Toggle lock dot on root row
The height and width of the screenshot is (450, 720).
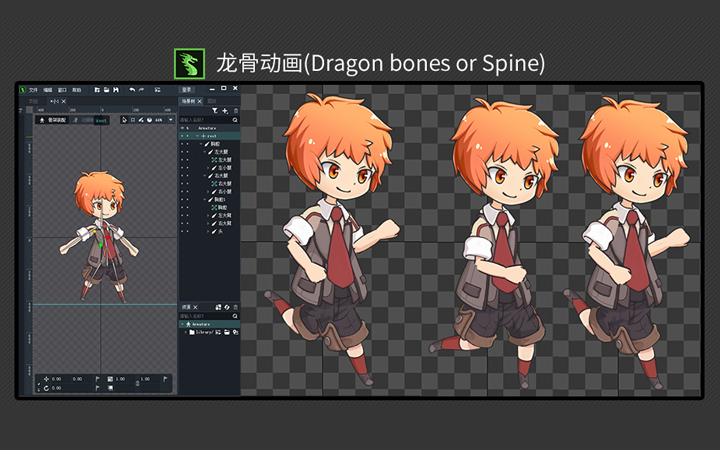click(x=189, y=135)
